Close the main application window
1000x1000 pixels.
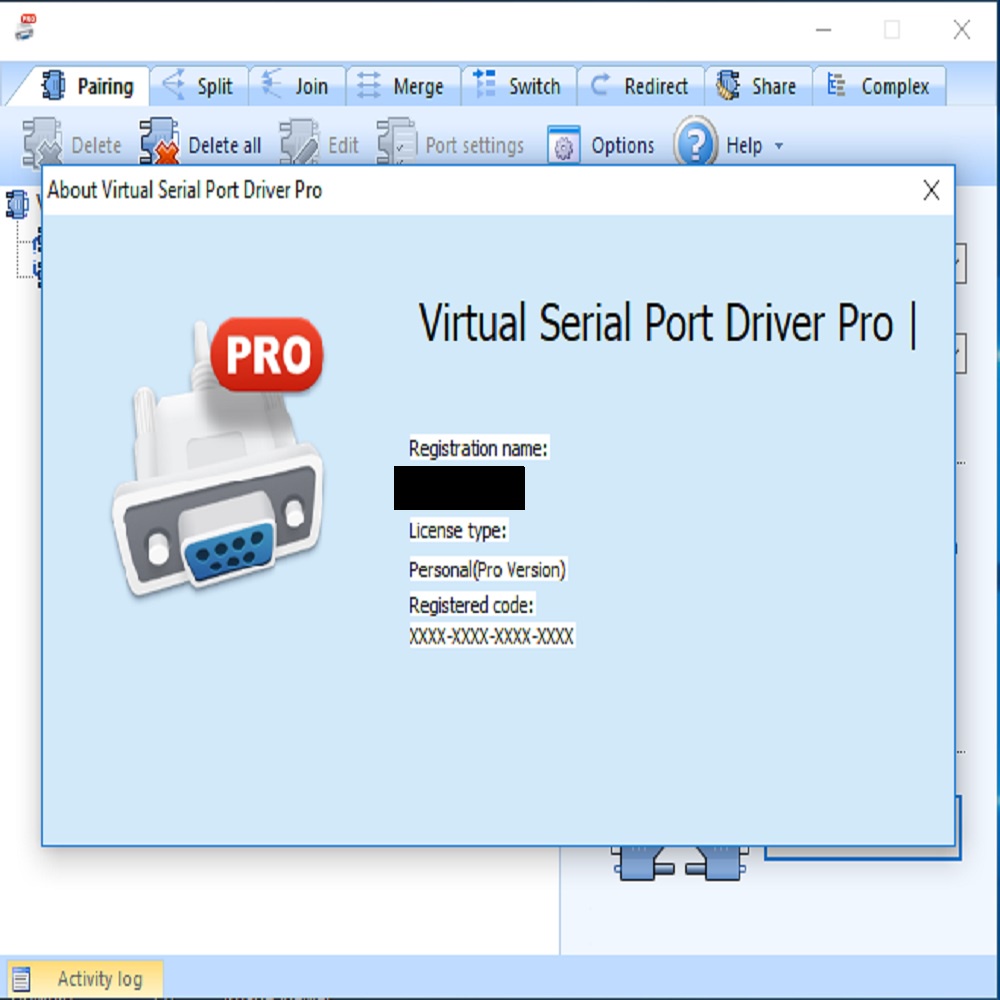click(962, 29)
